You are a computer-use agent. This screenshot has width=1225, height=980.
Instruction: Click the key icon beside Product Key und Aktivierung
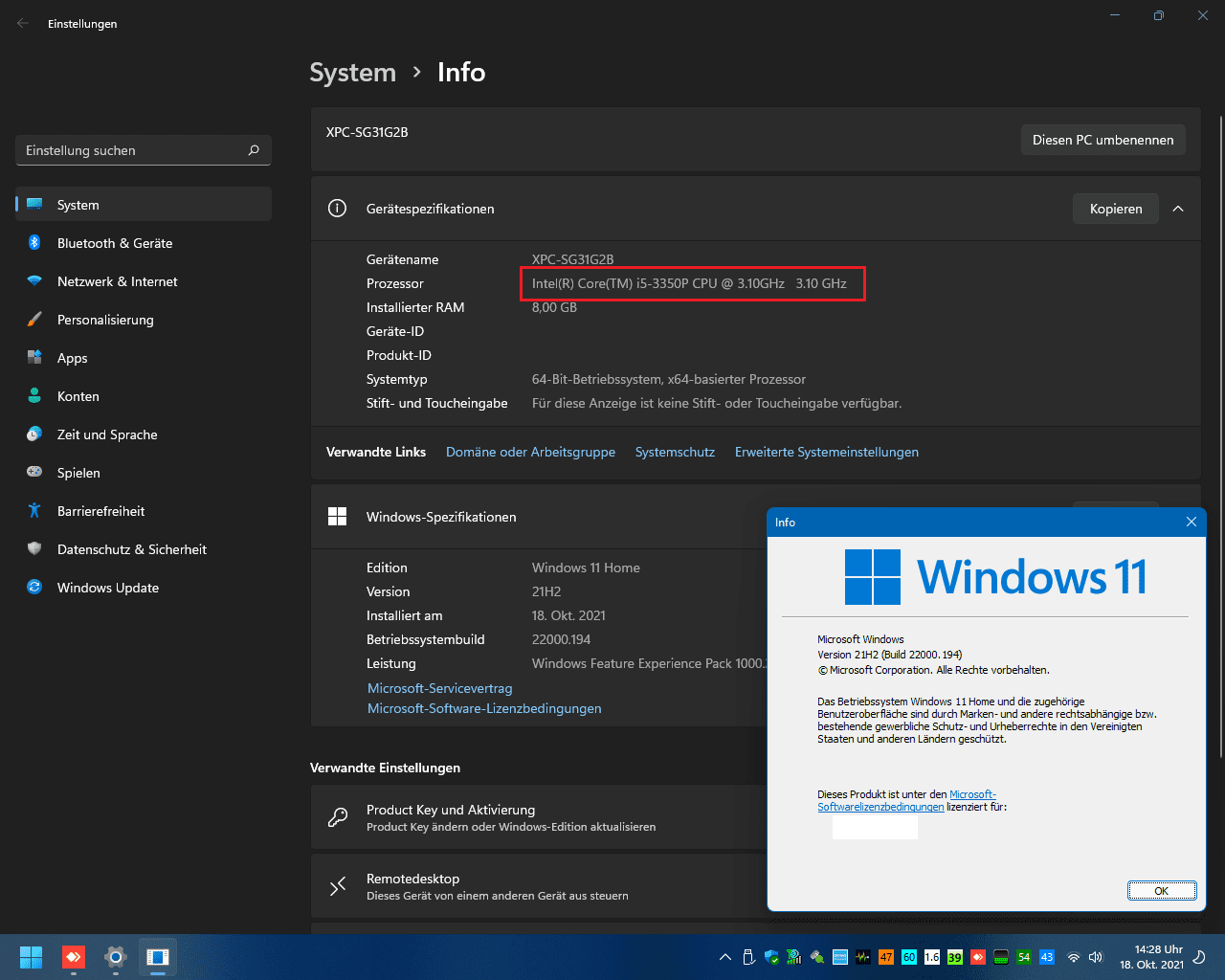click(338, 817)
